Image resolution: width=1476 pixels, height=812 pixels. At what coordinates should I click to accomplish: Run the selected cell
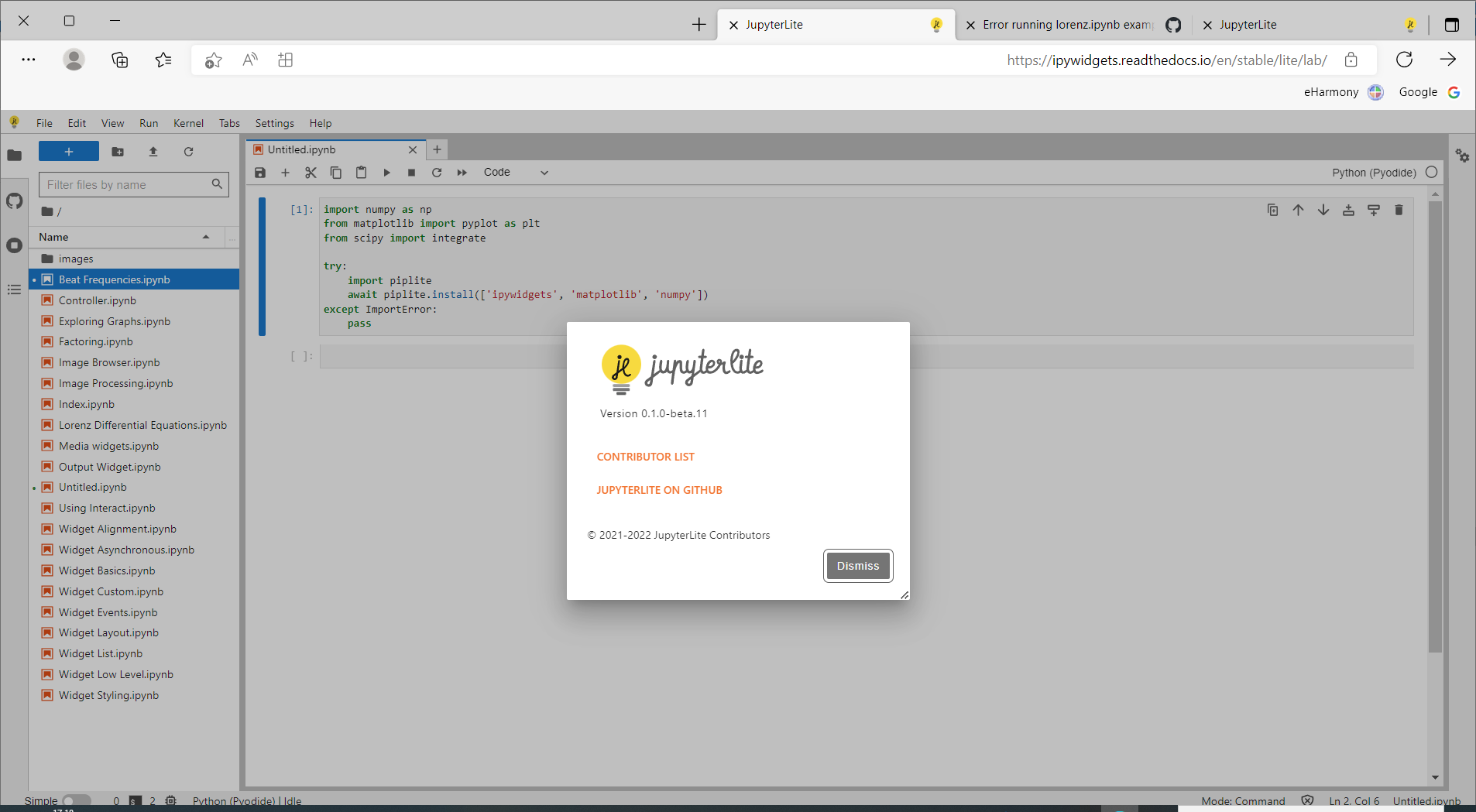[386, 173]
